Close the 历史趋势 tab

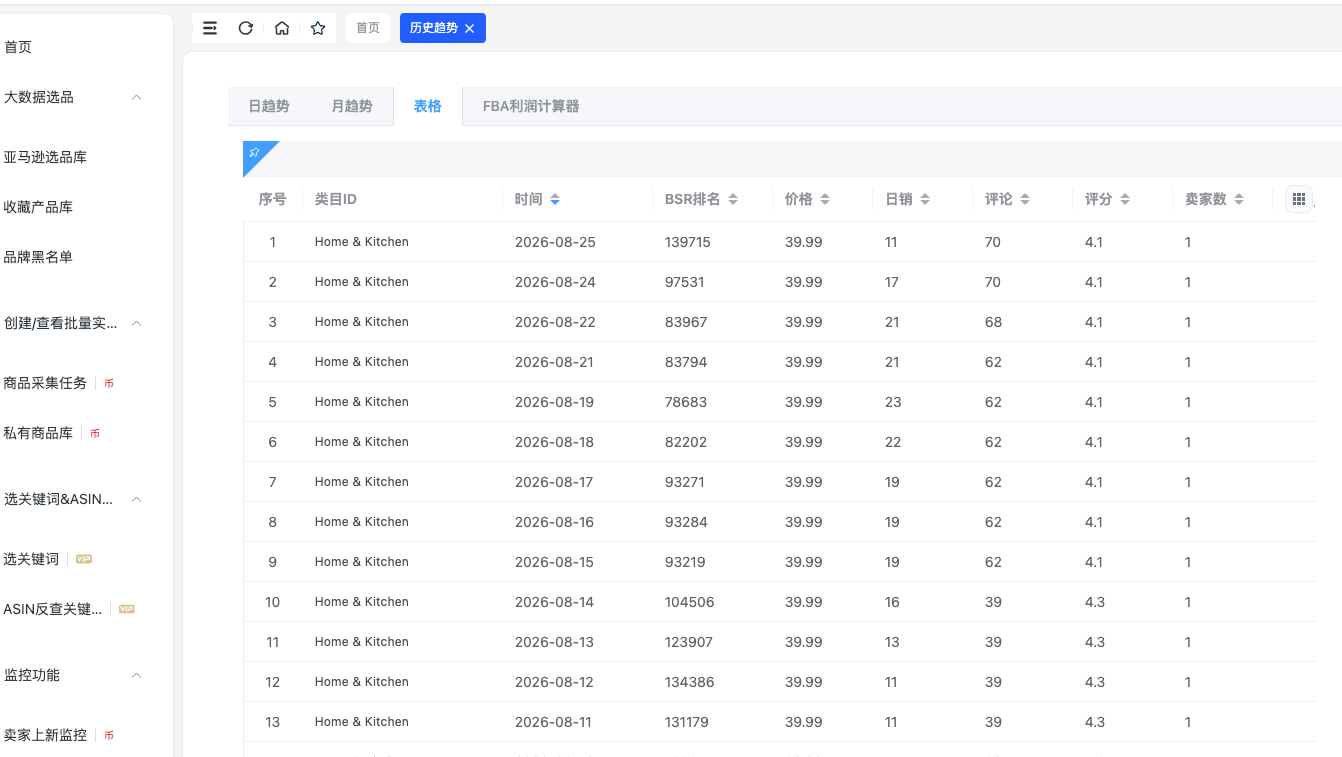coord(469,29)
